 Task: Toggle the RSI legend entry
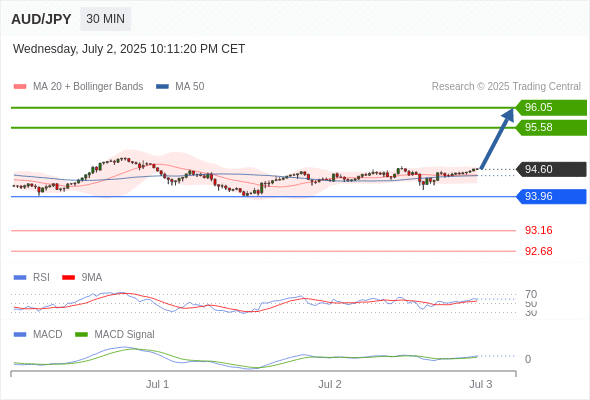coord(32,277)
